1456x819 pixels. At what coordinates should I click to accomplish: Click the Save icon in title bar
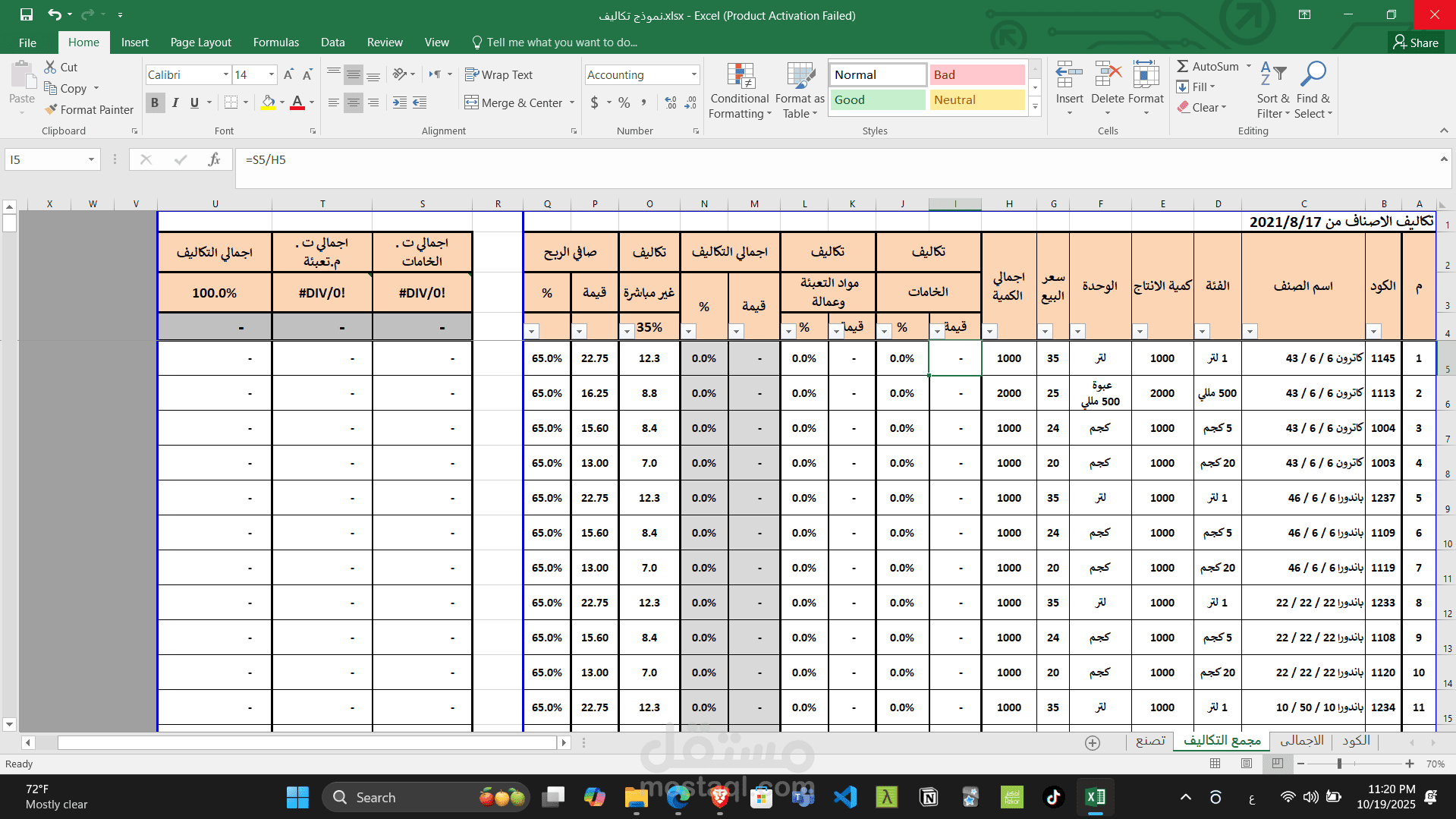tap(27, 14)
